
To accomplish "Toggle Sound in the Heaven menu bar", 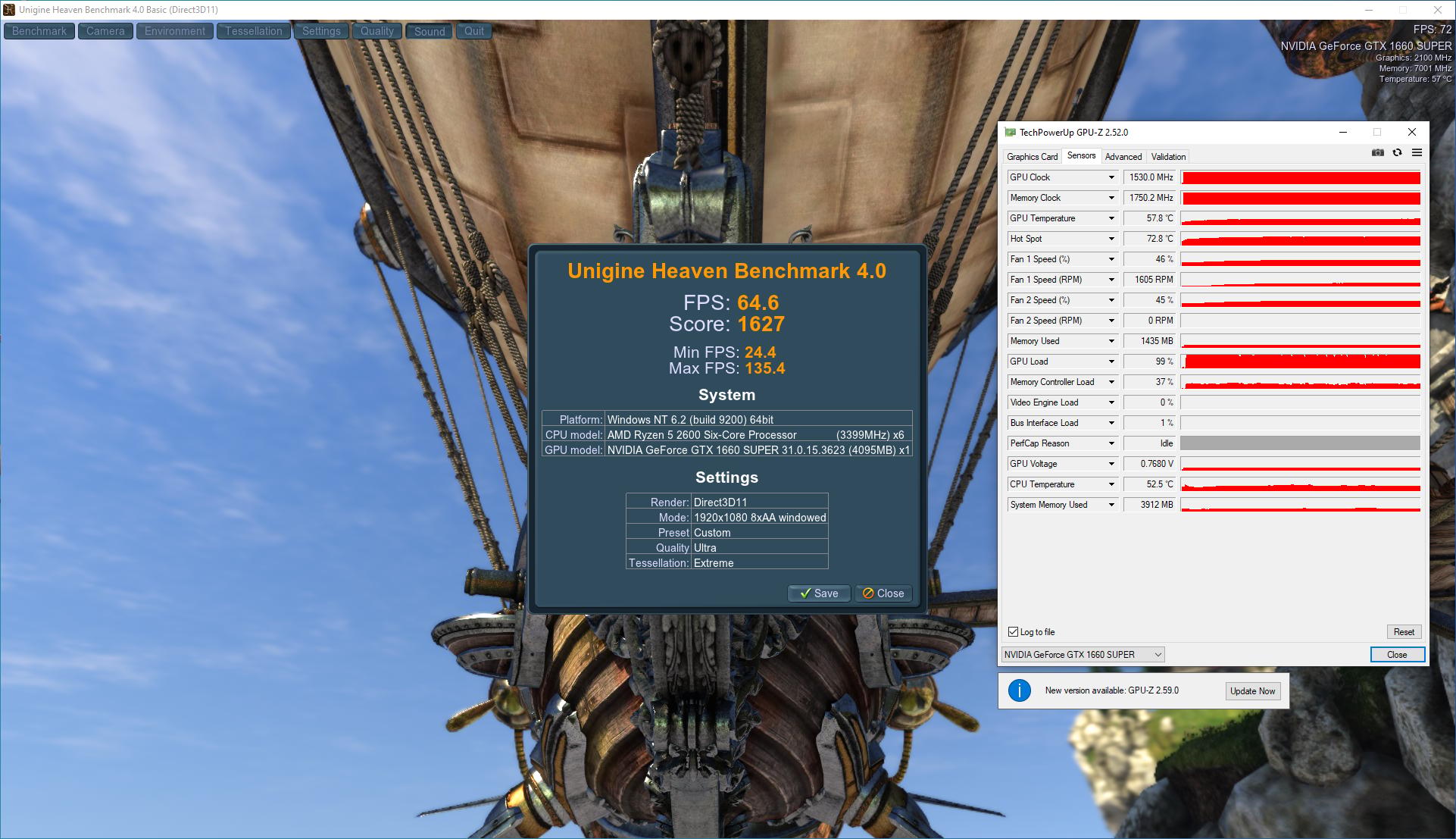I will click(x=430, y=31).
